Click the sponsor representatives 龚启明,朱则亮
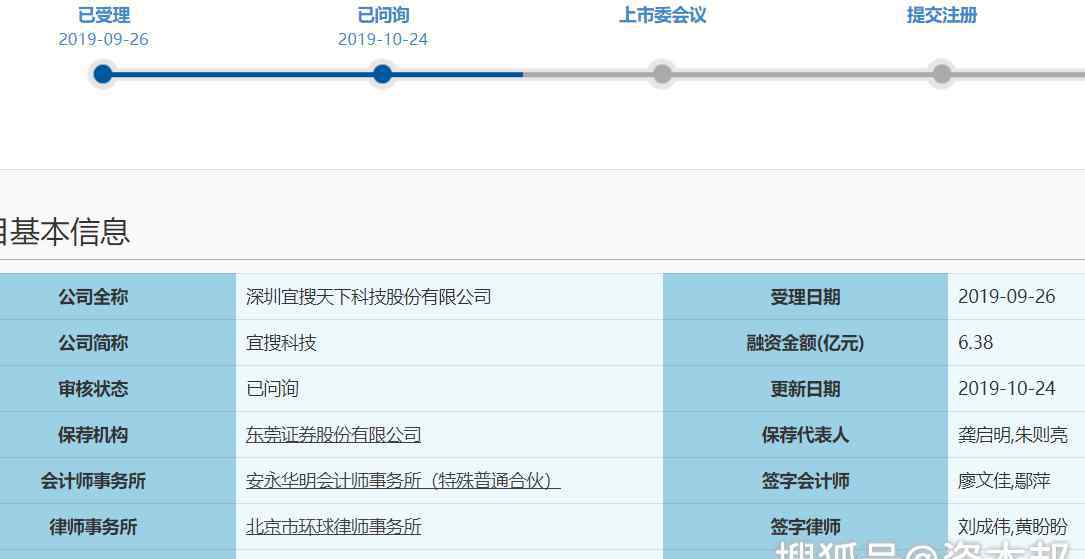This screenshot has width=1085, height=559. (x=1013, y=435)
